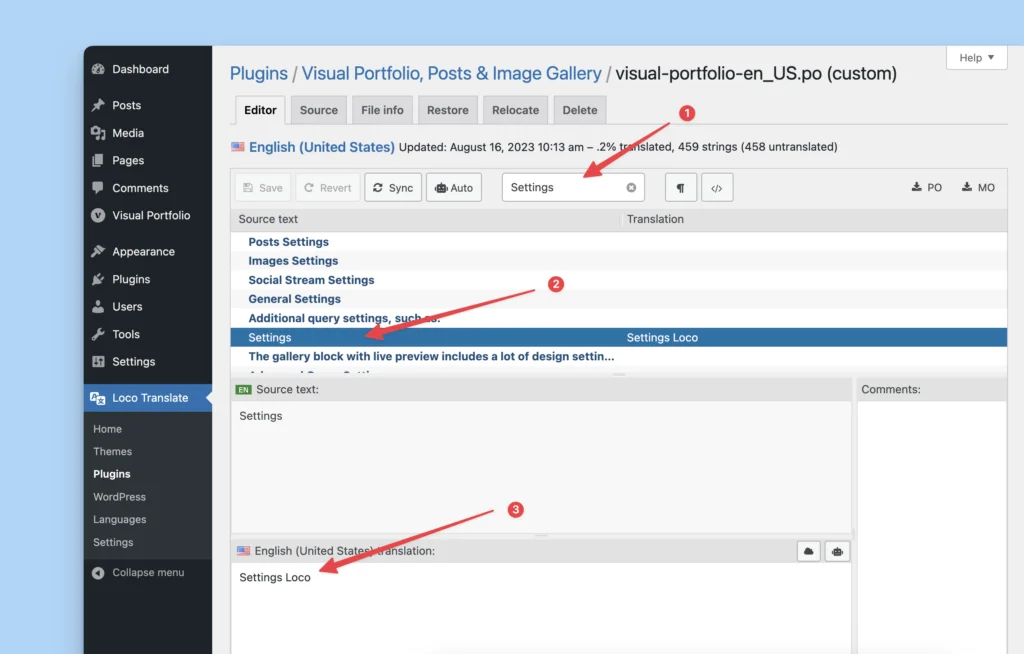This screenshot has height=654, width=1024.
Task: Open the File info tab
Action: (x=382, y=110)
